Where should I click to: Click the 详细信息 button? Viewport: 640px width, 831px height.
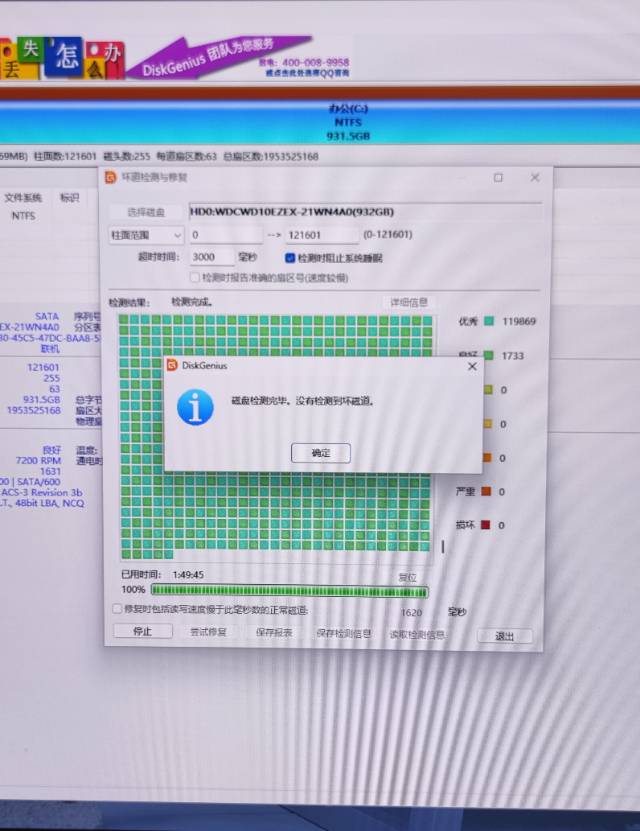click(x=408, y=302)
